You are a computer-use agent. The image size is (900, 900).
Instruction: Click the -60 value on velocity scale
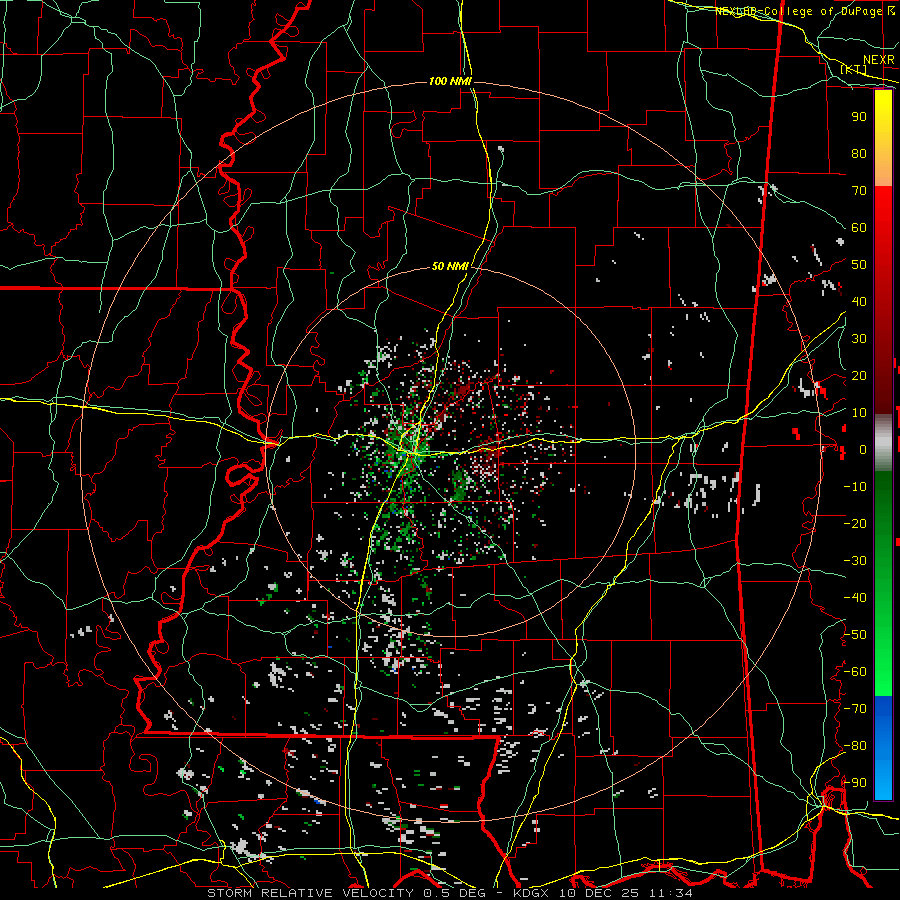(855, 672)
